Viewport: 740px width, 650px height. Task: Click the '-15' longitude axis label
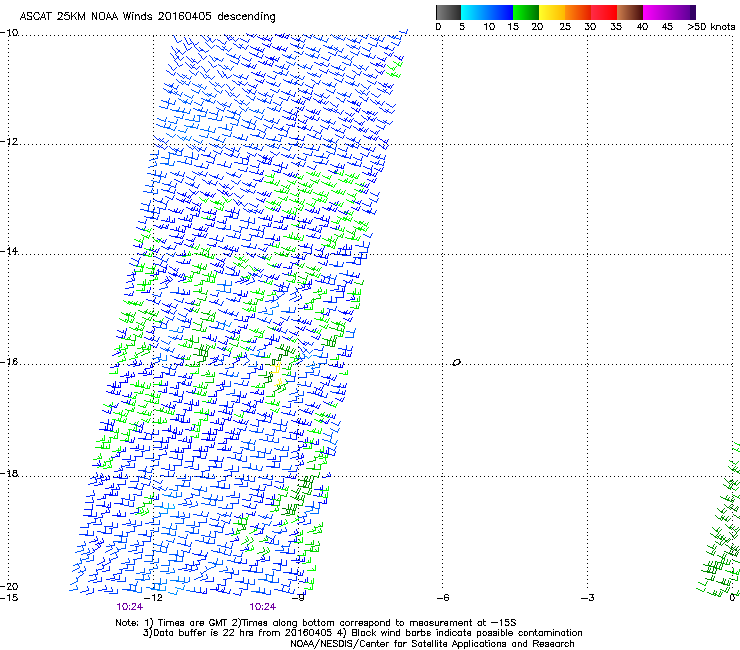9,598
